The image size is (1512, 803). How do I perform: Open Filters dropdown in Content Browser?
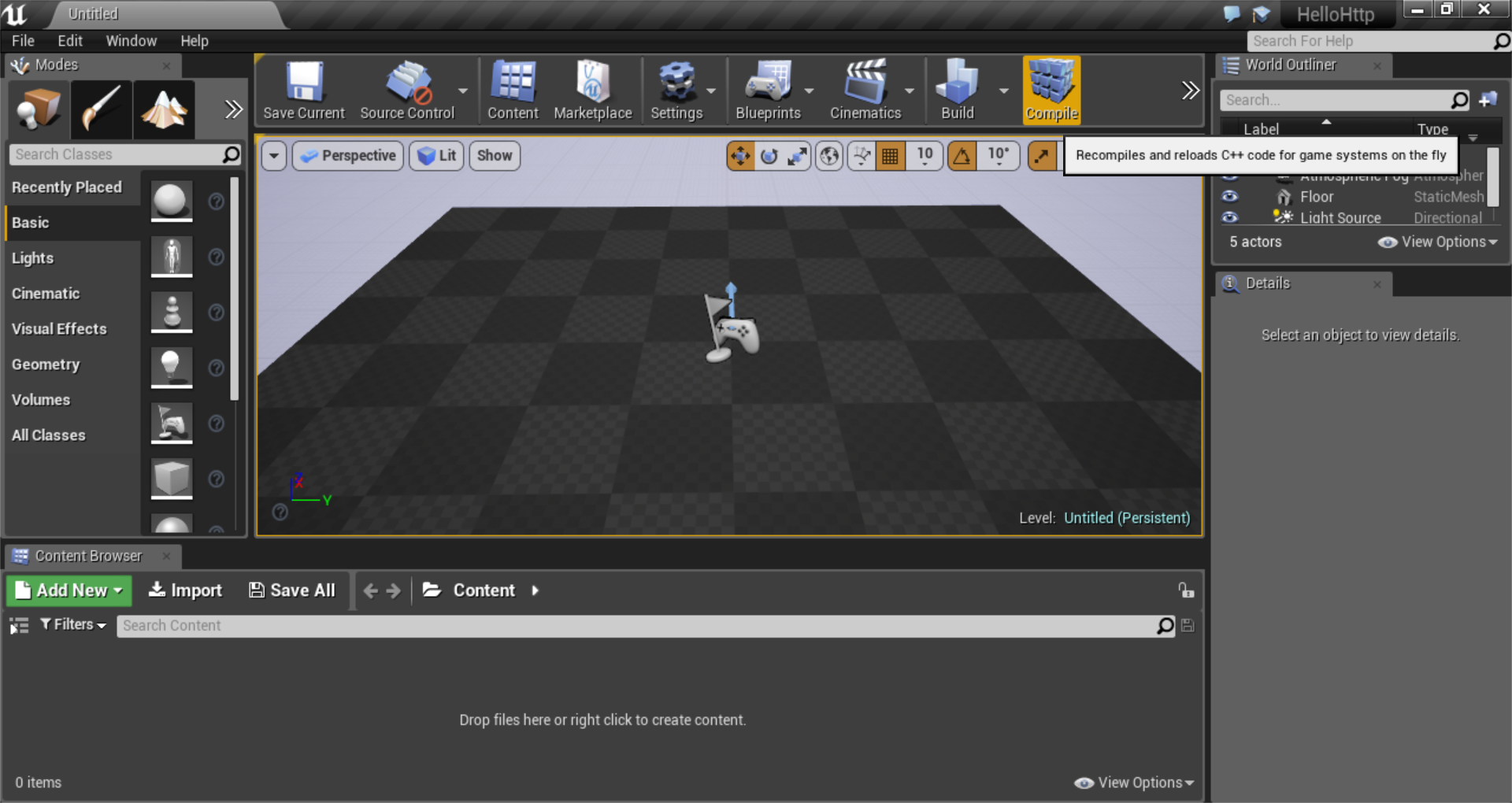[x=73, y=625]
